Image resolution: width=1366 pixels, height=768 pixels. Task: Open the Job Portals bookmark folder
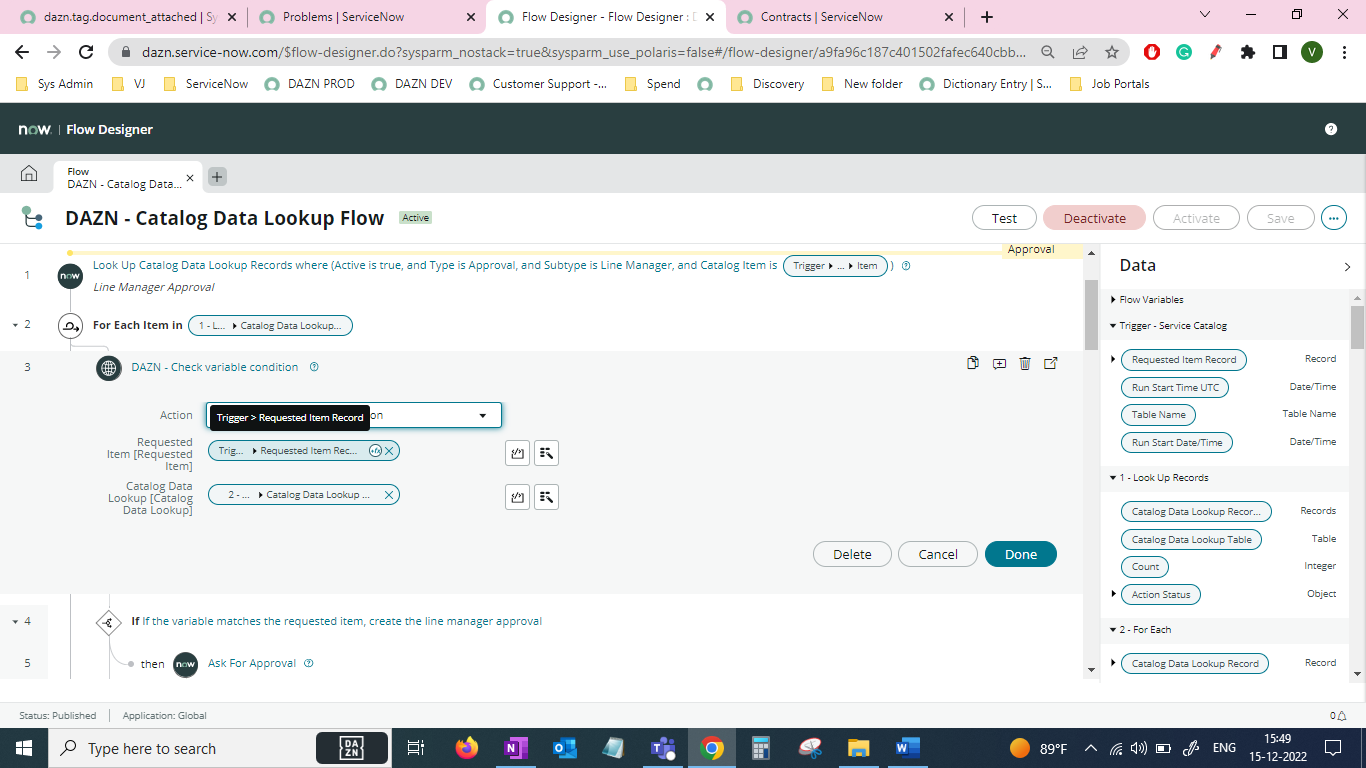(x=1109, y=84)
